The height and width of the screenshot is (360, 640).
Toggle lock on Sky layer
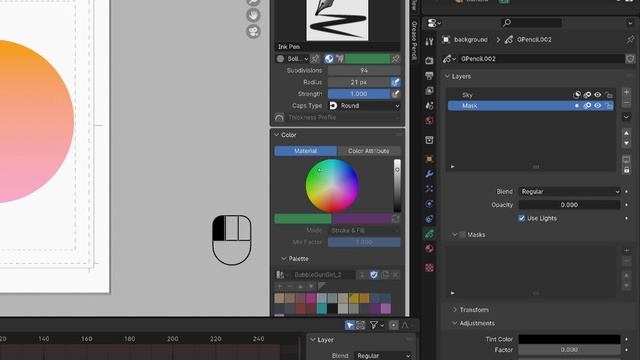(609, 95)
